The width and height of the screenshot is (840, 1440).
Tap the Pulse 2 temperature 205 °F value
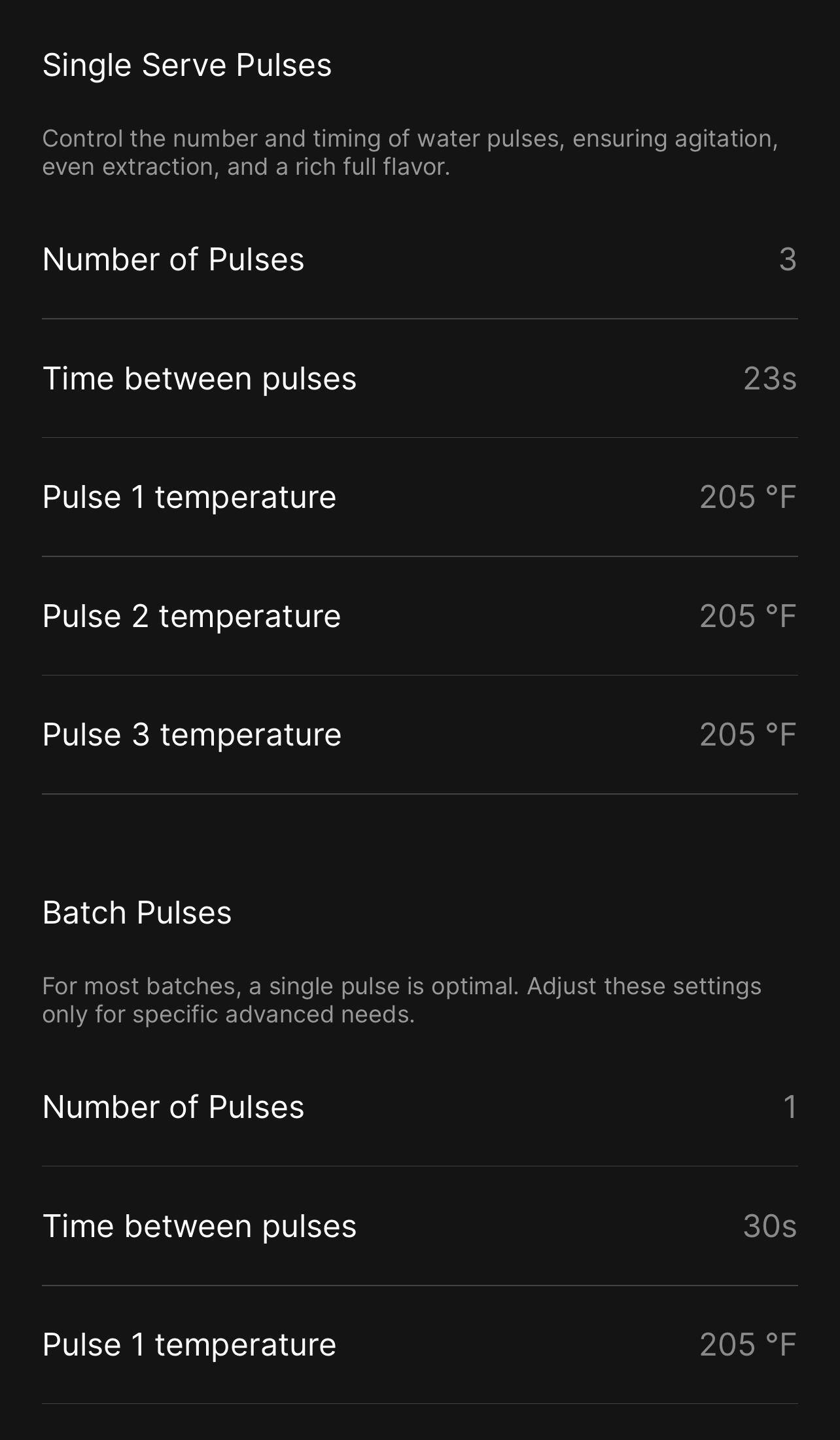tap(748, 617)
